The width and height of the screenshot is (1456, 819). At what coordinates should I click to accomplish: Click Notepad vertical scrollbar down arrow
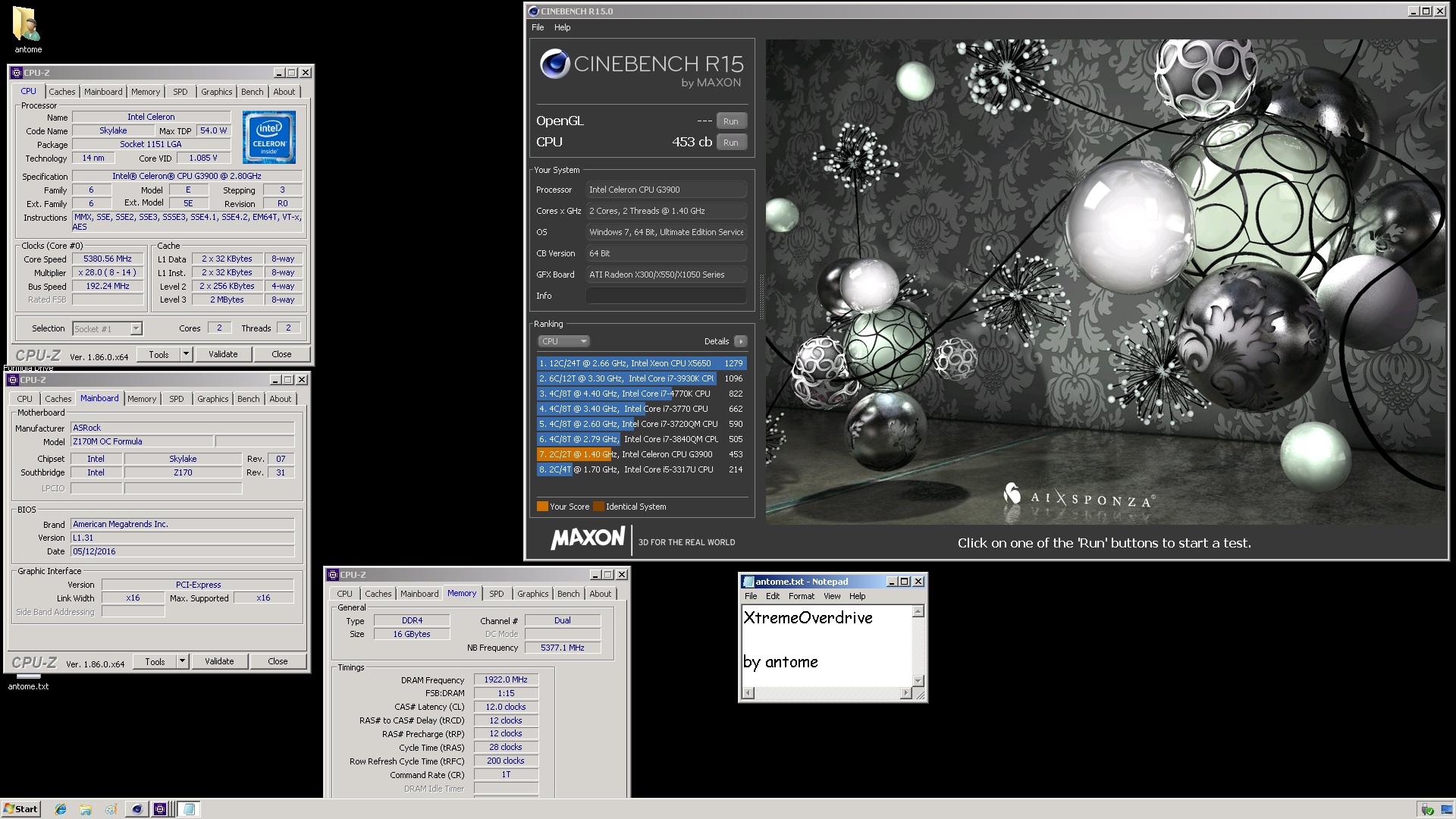918,680
